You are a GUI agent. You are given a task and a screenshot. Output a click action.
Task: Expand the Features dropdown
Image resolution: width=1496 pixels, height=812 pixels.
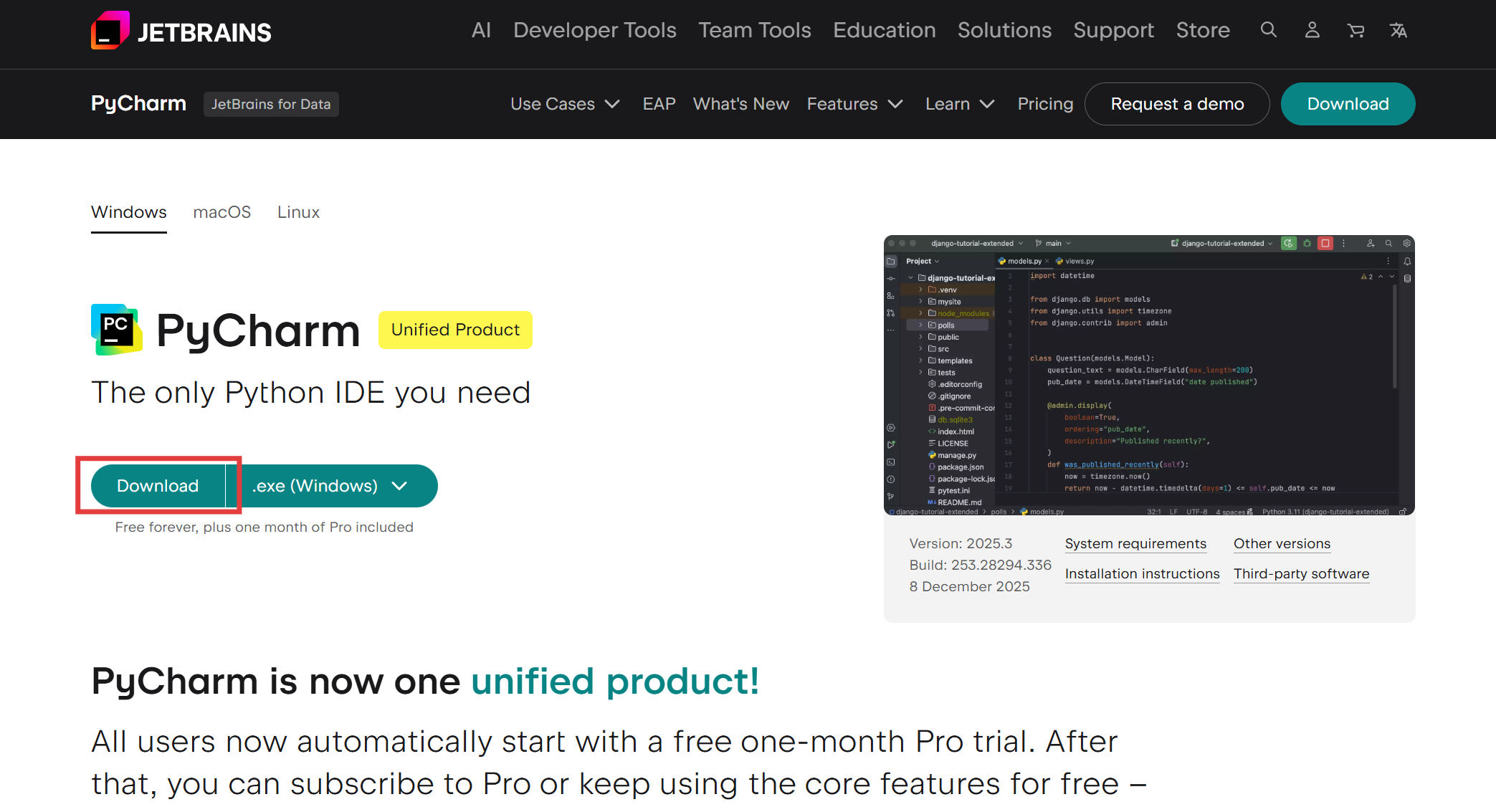pyautogui.click(x=854, y=104)
